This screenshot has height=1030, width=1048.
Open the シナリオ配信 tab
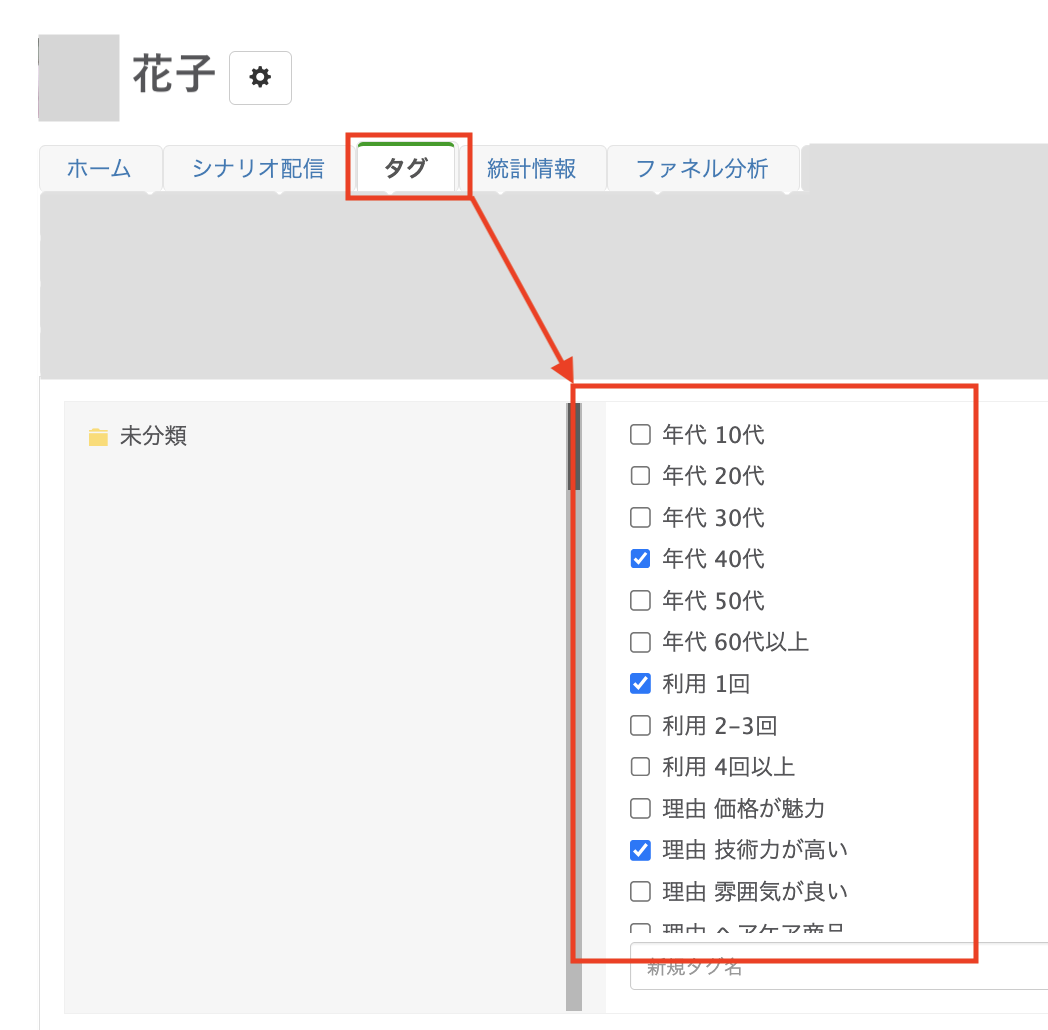258,168
